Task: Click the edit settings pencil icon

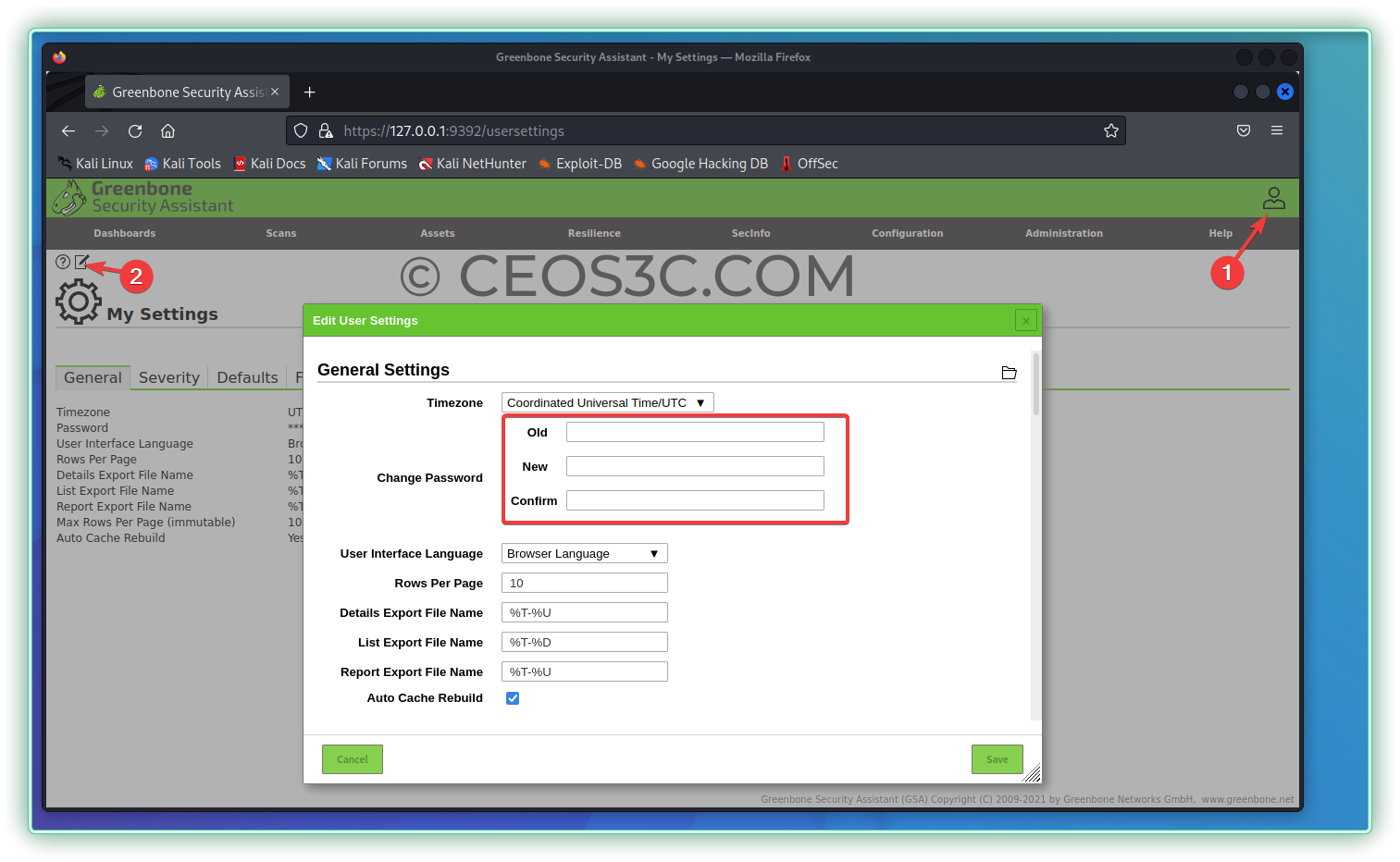Action: (x=81, y=262)
